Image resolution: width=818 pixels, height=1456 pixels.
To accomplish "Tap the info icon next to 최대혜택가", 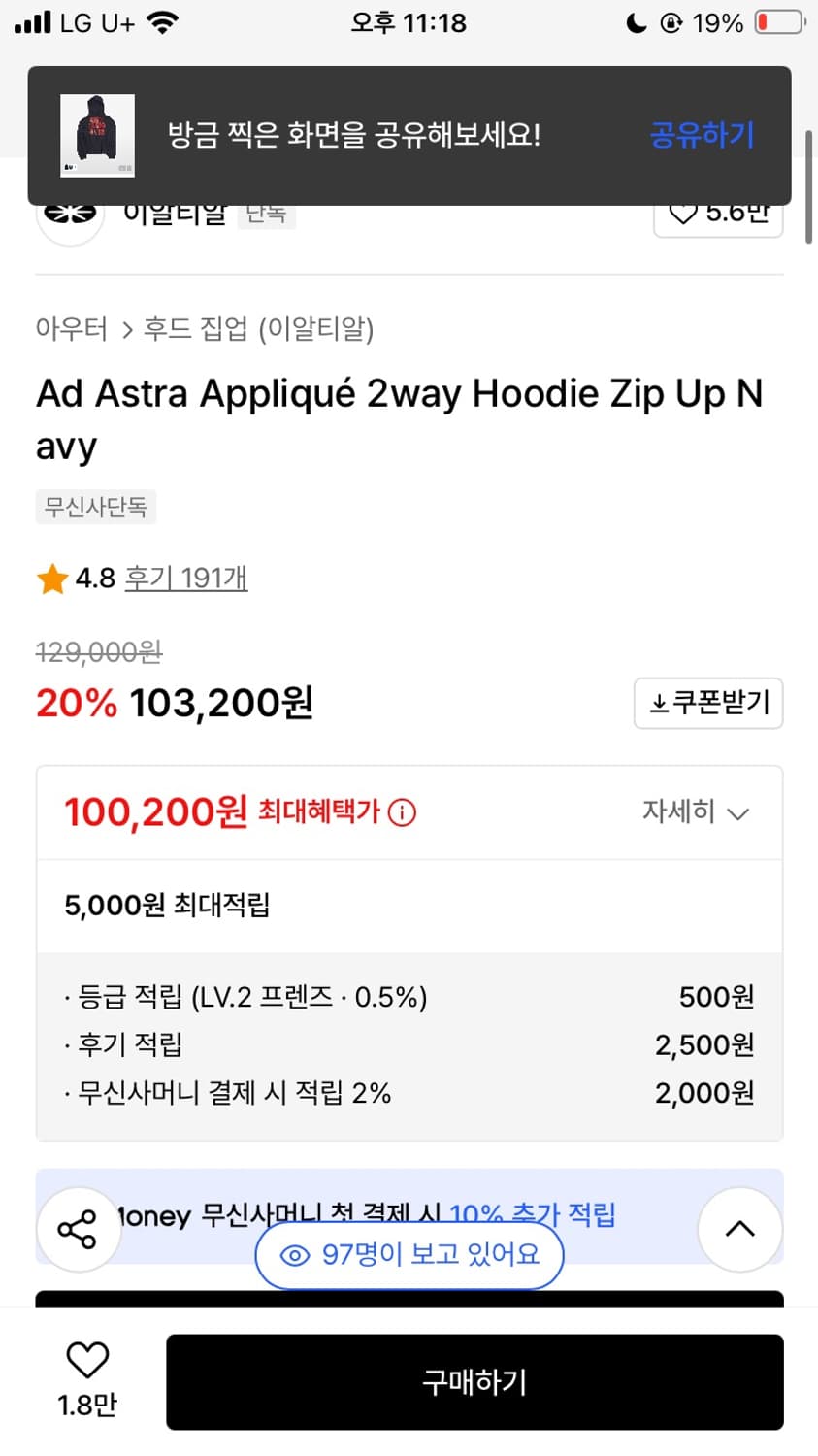I will click(x=402, y=811).
